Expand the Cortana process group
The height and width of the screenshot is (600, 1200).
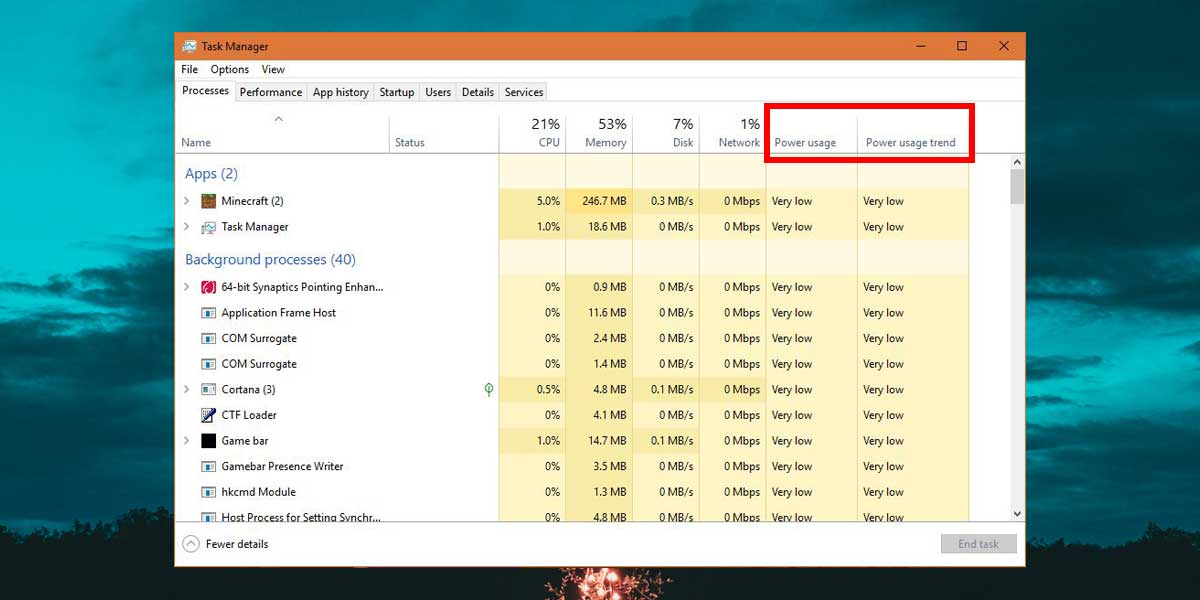186,389
